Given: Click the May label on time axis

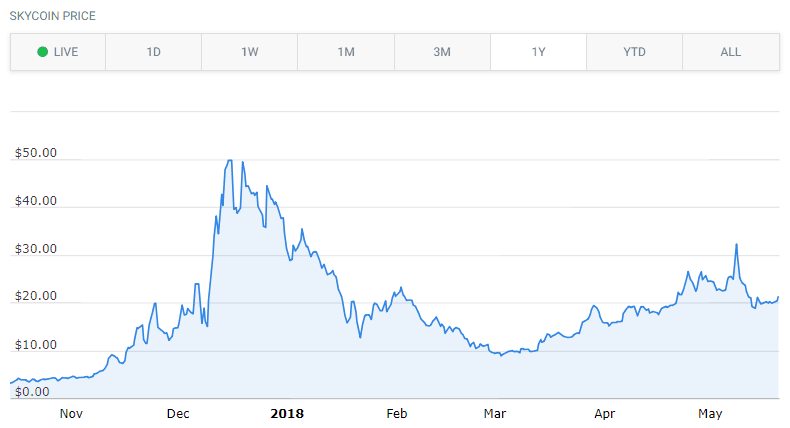Looking at the screenshot, I should 710,414.
